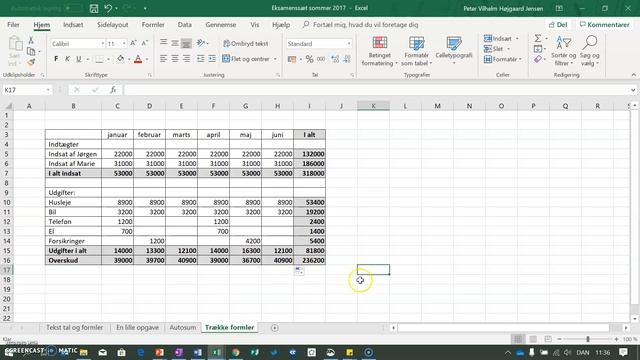The width and height of the screenshot is (640, 360).
Task: Click the Excel icon in the taskbar
Action: pyautogui.click(x=216, y=352)
